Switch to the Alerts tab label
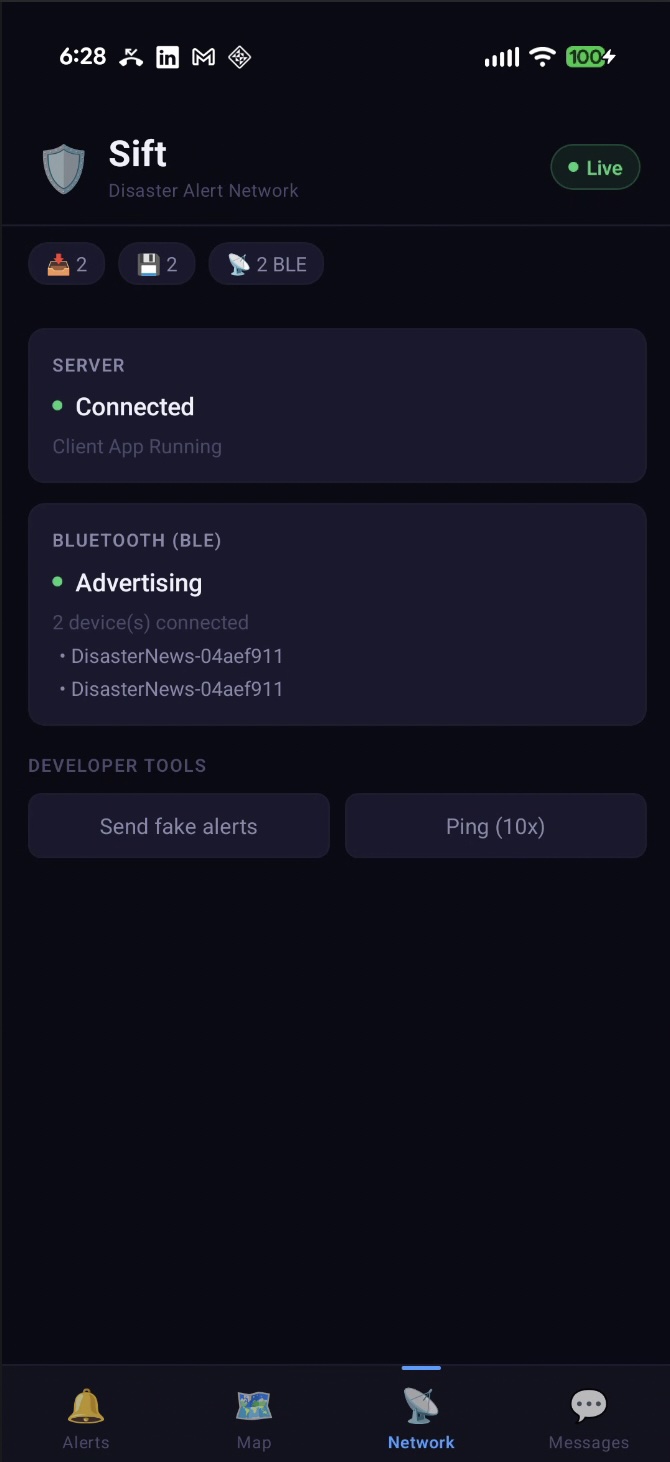The width and height of the screenshot is (670, 1462). pyautogui.click(x=86, y=1442)
